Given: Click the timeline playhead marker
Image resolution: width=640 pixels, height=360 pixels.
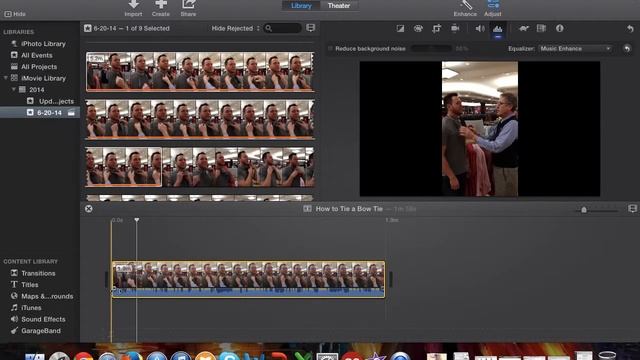Looking at the screenshot, I should (x=137, y=220).
